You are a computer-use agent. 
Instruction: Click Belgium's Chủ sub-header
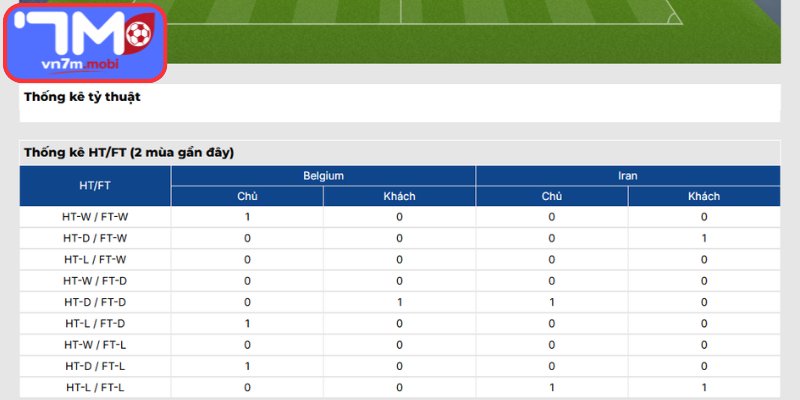[247, 196]
